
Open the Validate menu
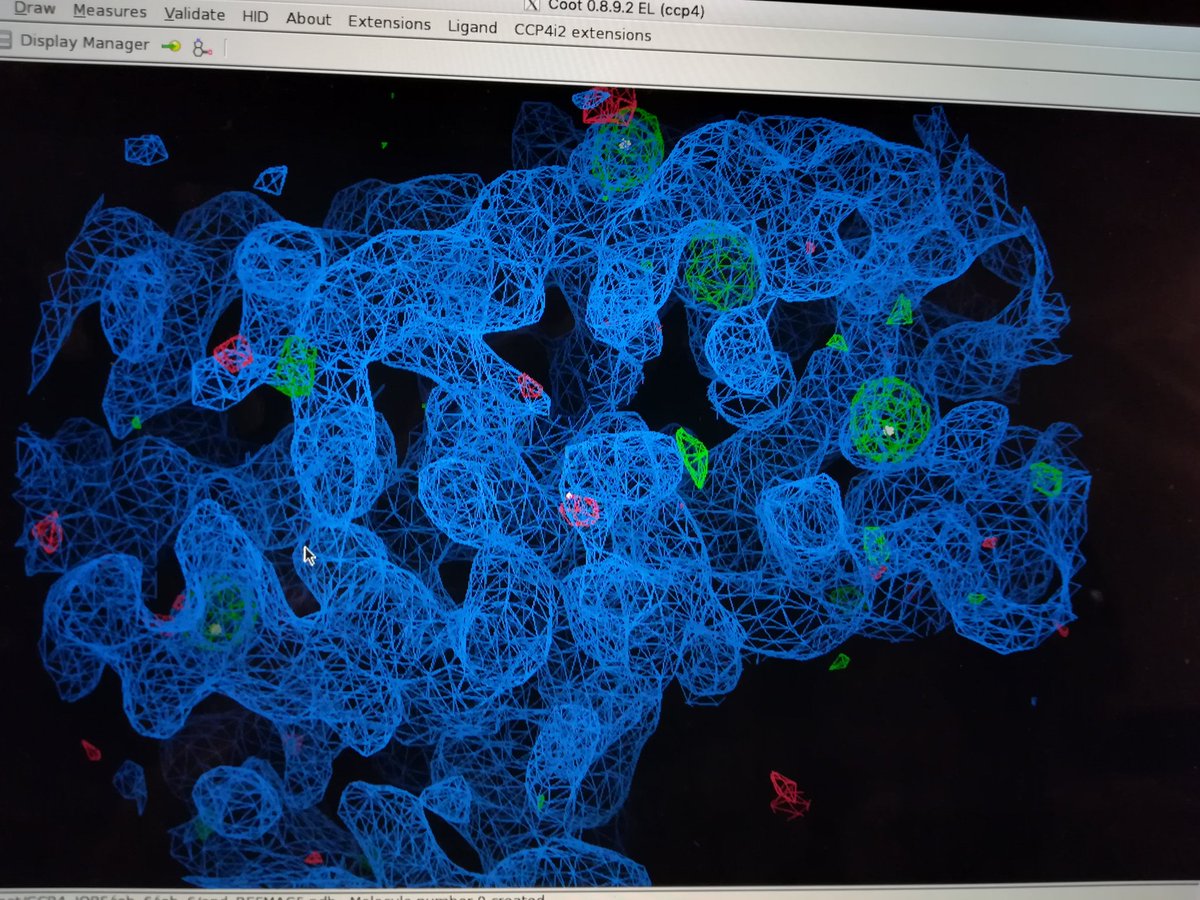tap(192, 13)
